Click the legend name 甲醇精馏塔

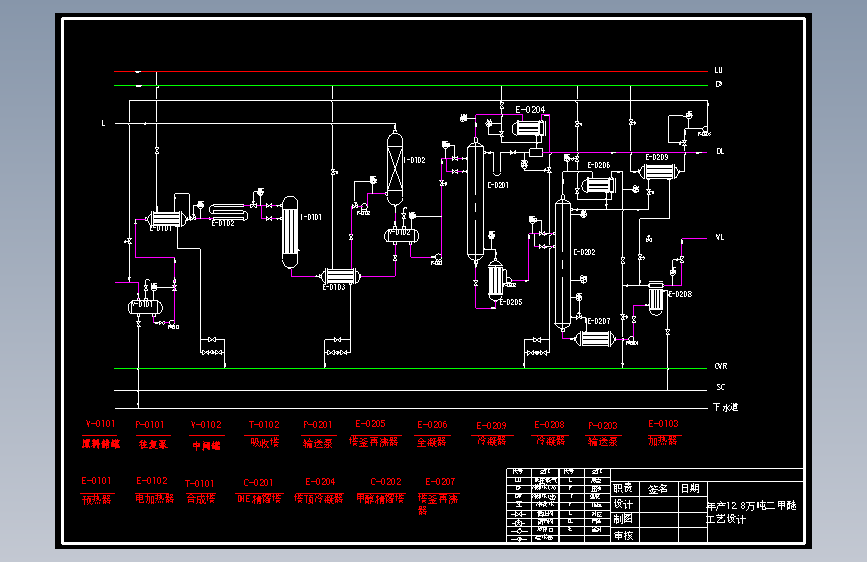(x=380, y=498)
